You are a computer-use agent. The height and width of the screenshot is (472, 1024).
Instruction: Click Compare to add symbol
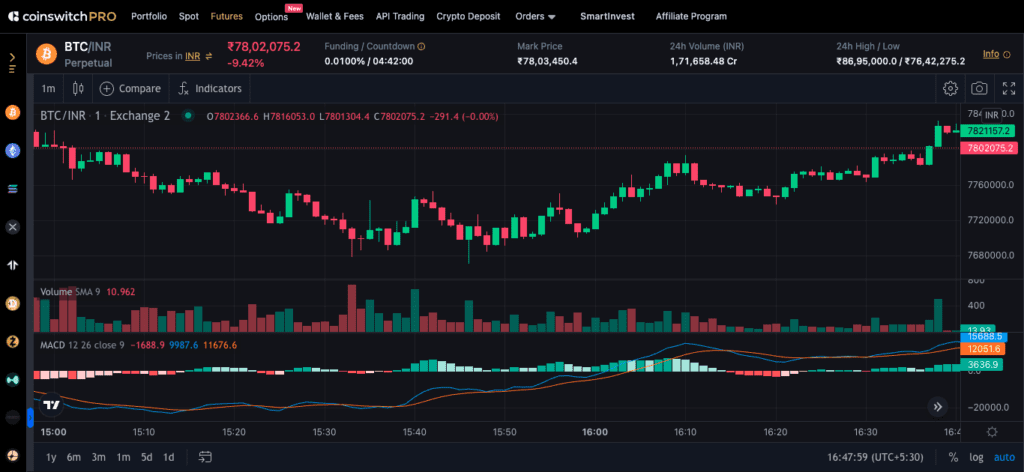coord(130,88)
